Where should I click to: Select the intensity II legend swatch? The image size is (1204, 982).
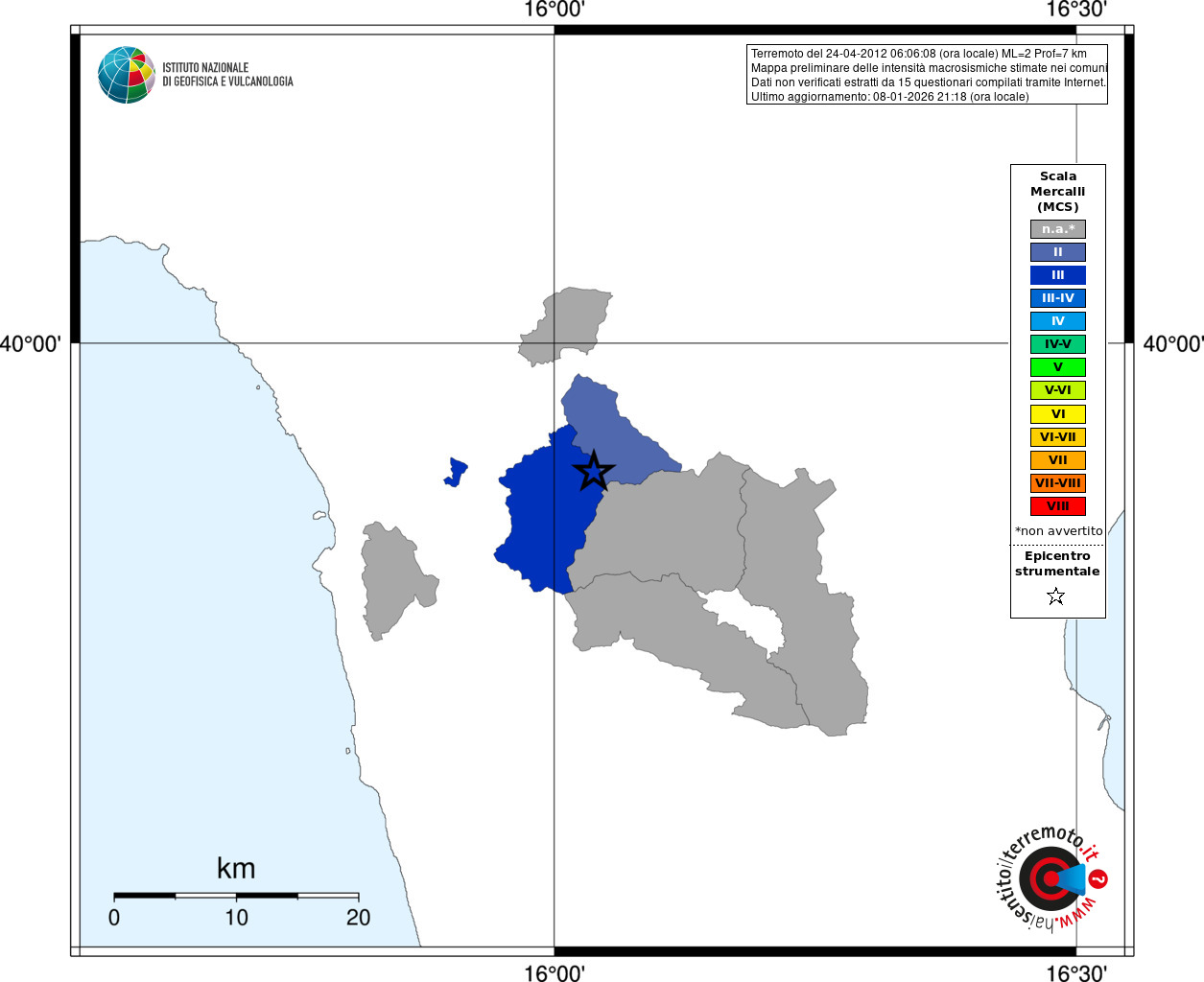(x=1058, y=252)
